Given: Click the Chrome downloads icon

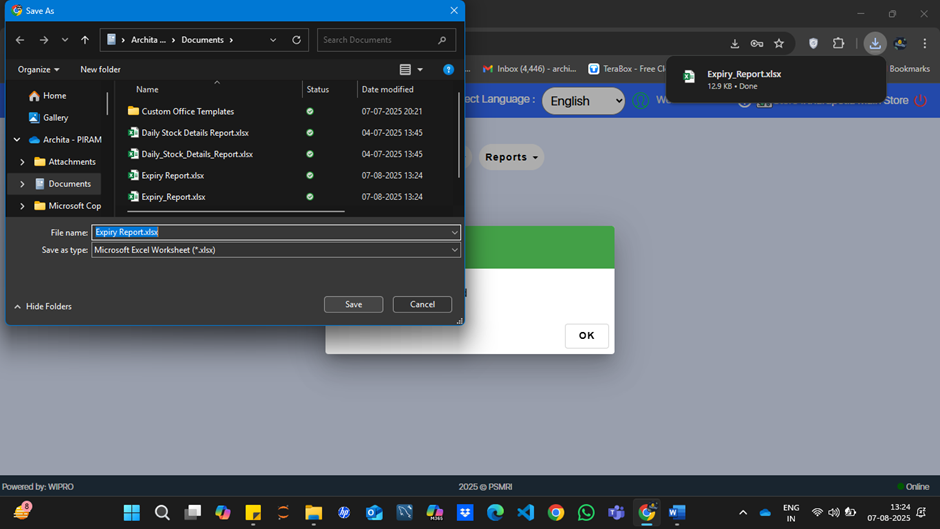Looking at the screenshot, I should (875, 44).
